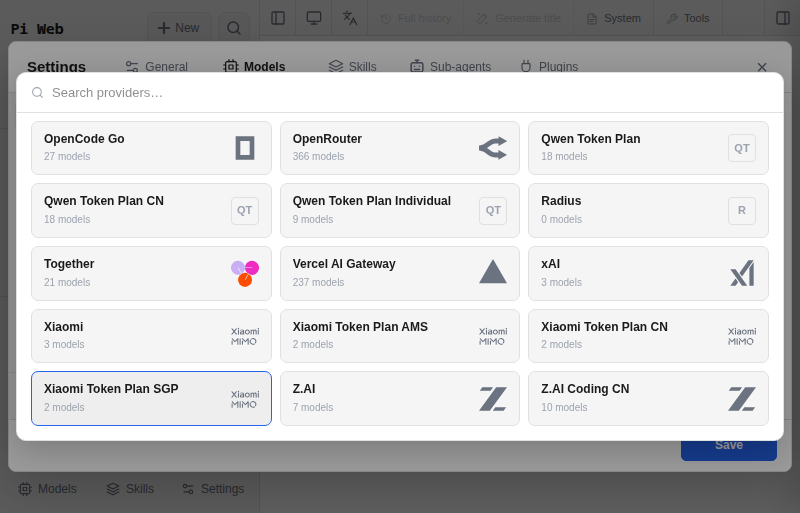Click the search button next to New
This screenshot has height=513, width=800.
pyautogui.click(x=234, y=28)
